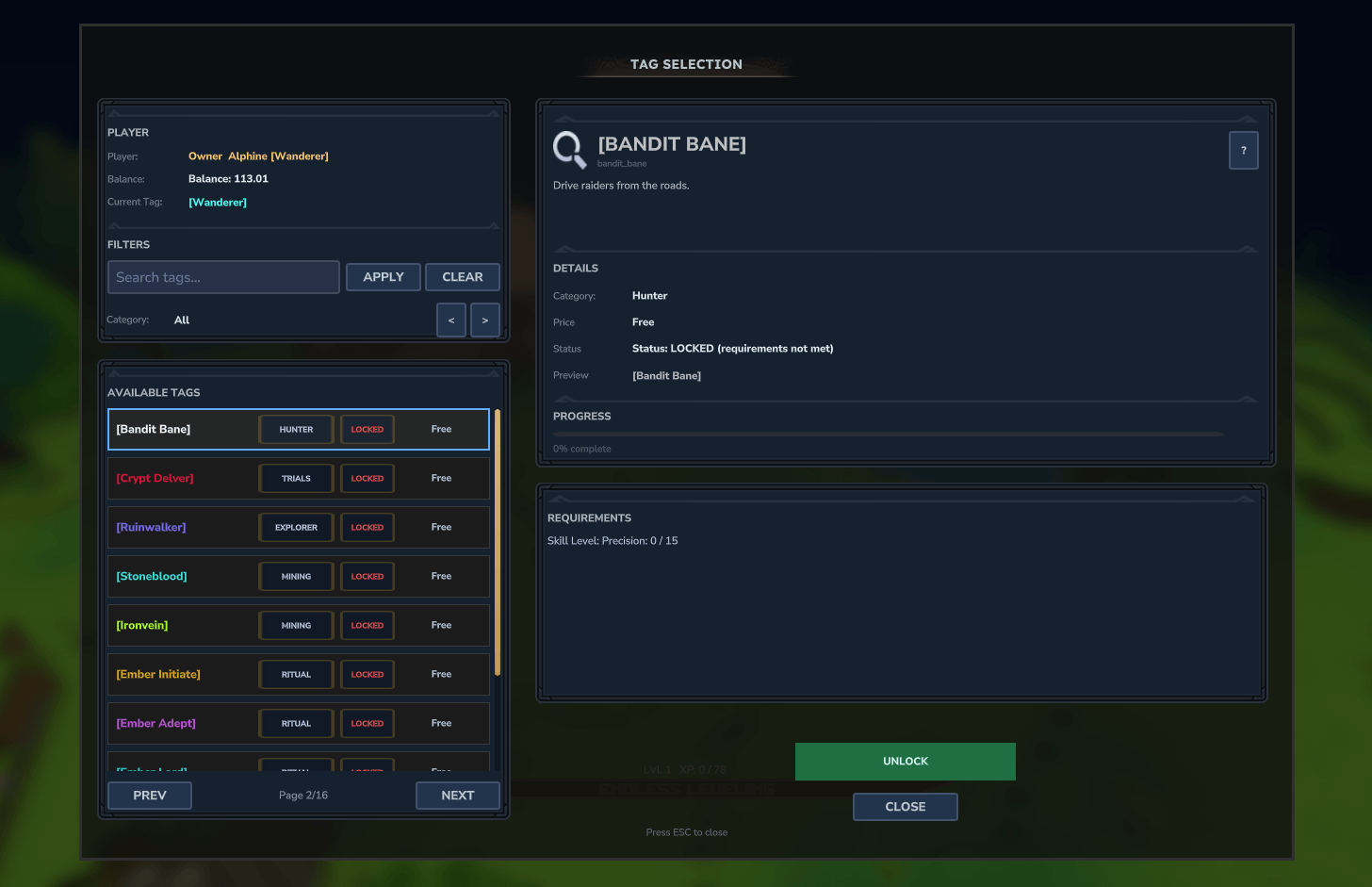The image size is (1372, 887).
Task: Select the Crypt Delver tag row
Action: [179, 479]
